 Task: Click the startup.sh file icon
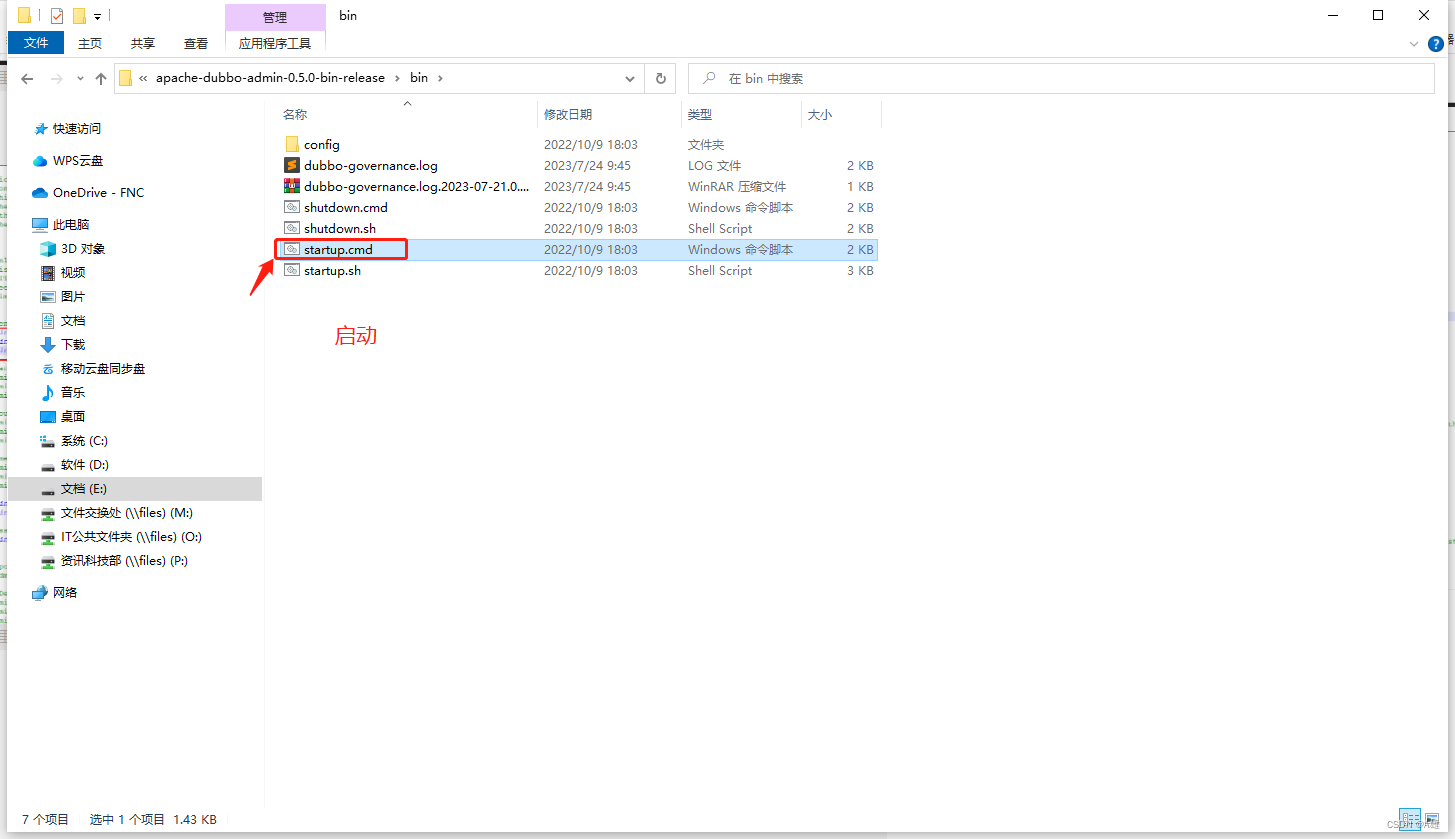(292, 270)
